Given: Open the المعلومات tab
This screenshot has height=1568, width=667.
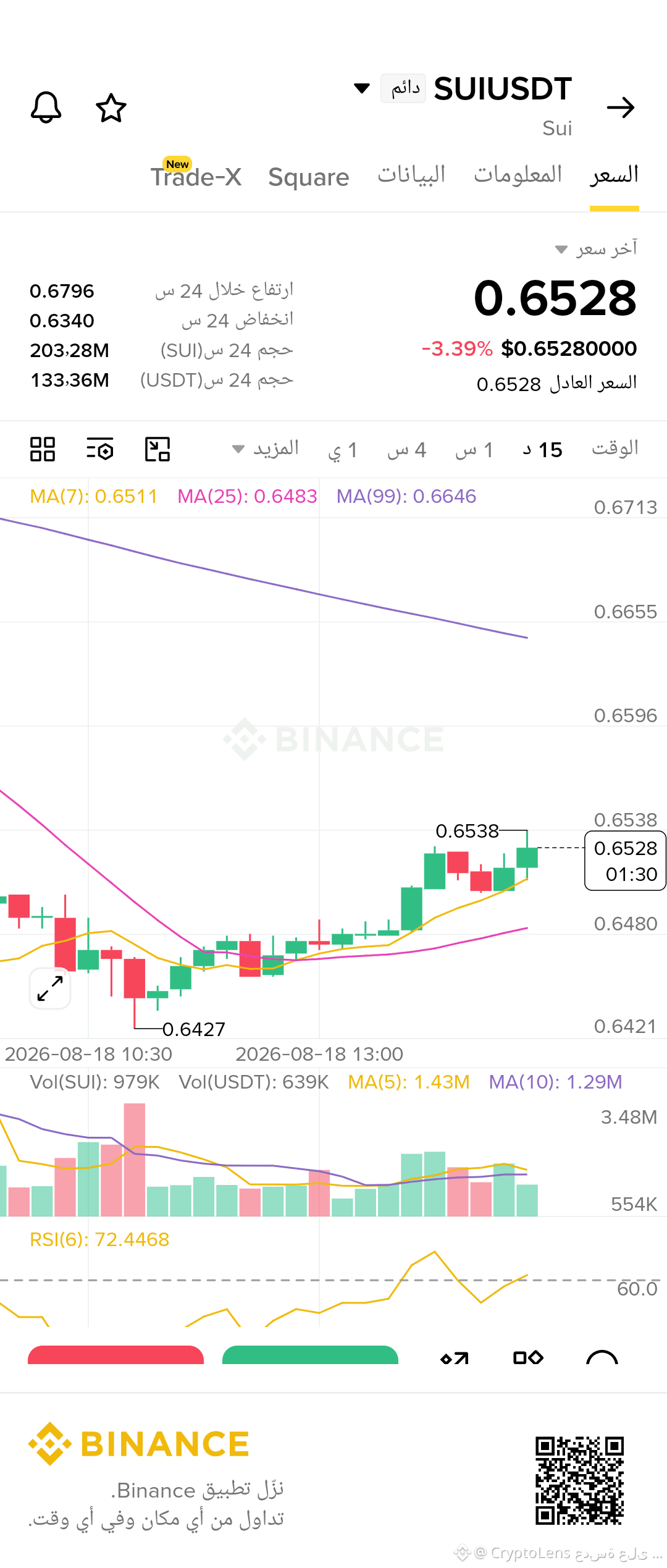Looking at the screenshot, I should pos(518,175).
